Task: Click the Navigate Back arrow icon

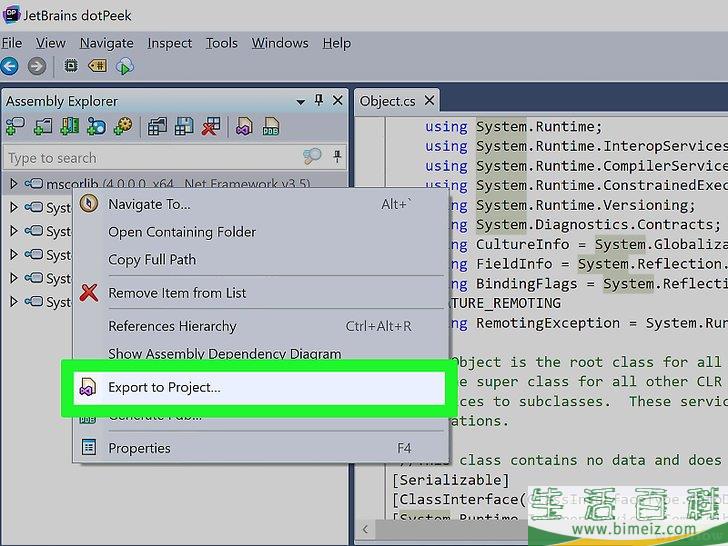Action: click(10, 66)
